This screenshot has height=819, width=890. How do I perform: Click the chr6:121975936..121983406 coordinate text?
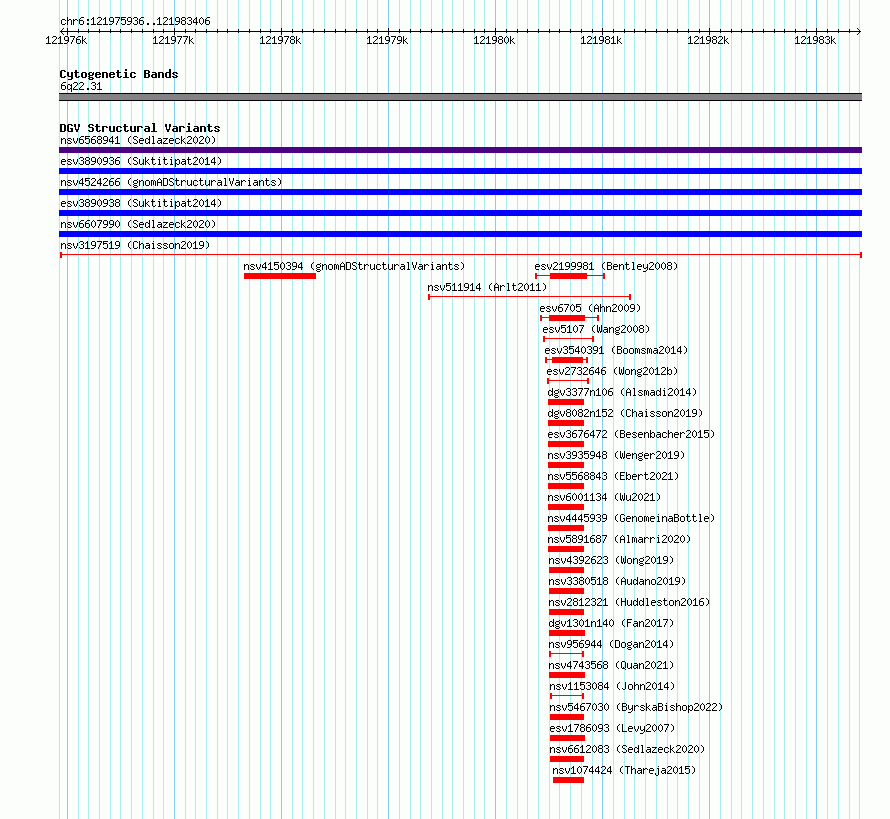coord(135,21)
